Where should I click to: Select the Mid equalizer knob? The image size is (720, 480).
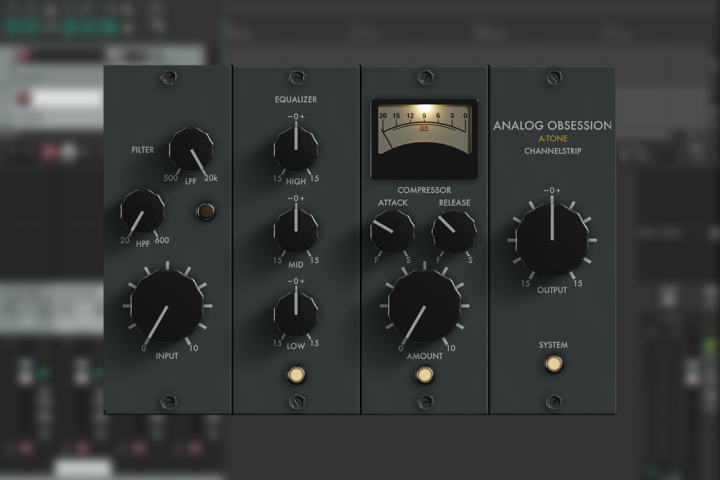[295, 230]
